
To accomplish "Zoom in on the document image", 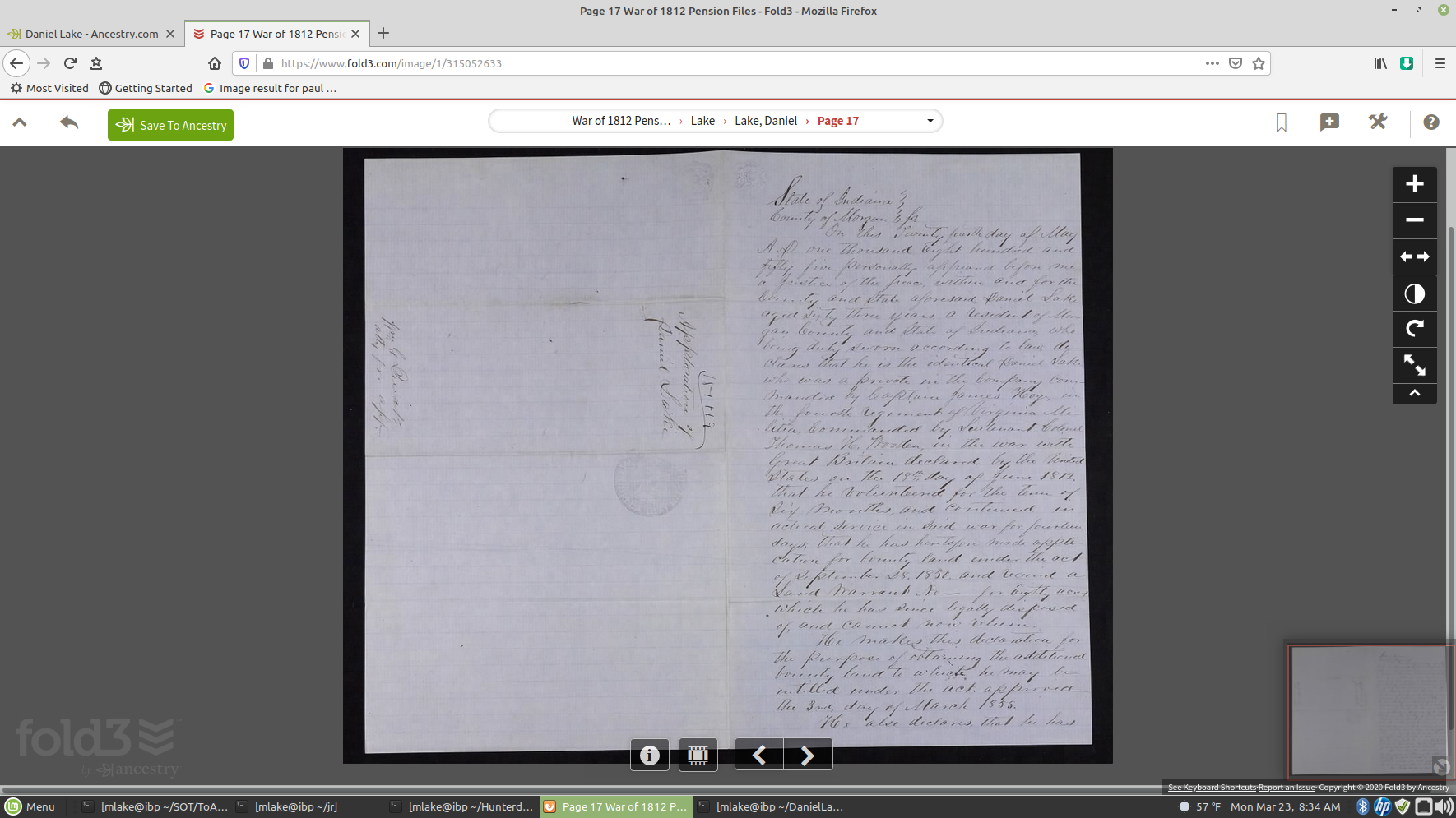I will click(1414, 184).
